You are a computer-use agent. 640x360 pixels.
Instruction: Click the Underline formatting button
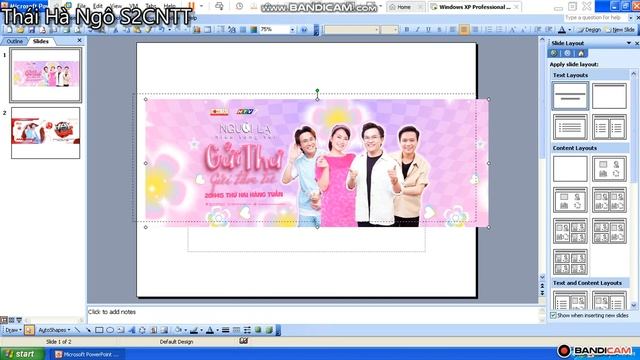428,30
